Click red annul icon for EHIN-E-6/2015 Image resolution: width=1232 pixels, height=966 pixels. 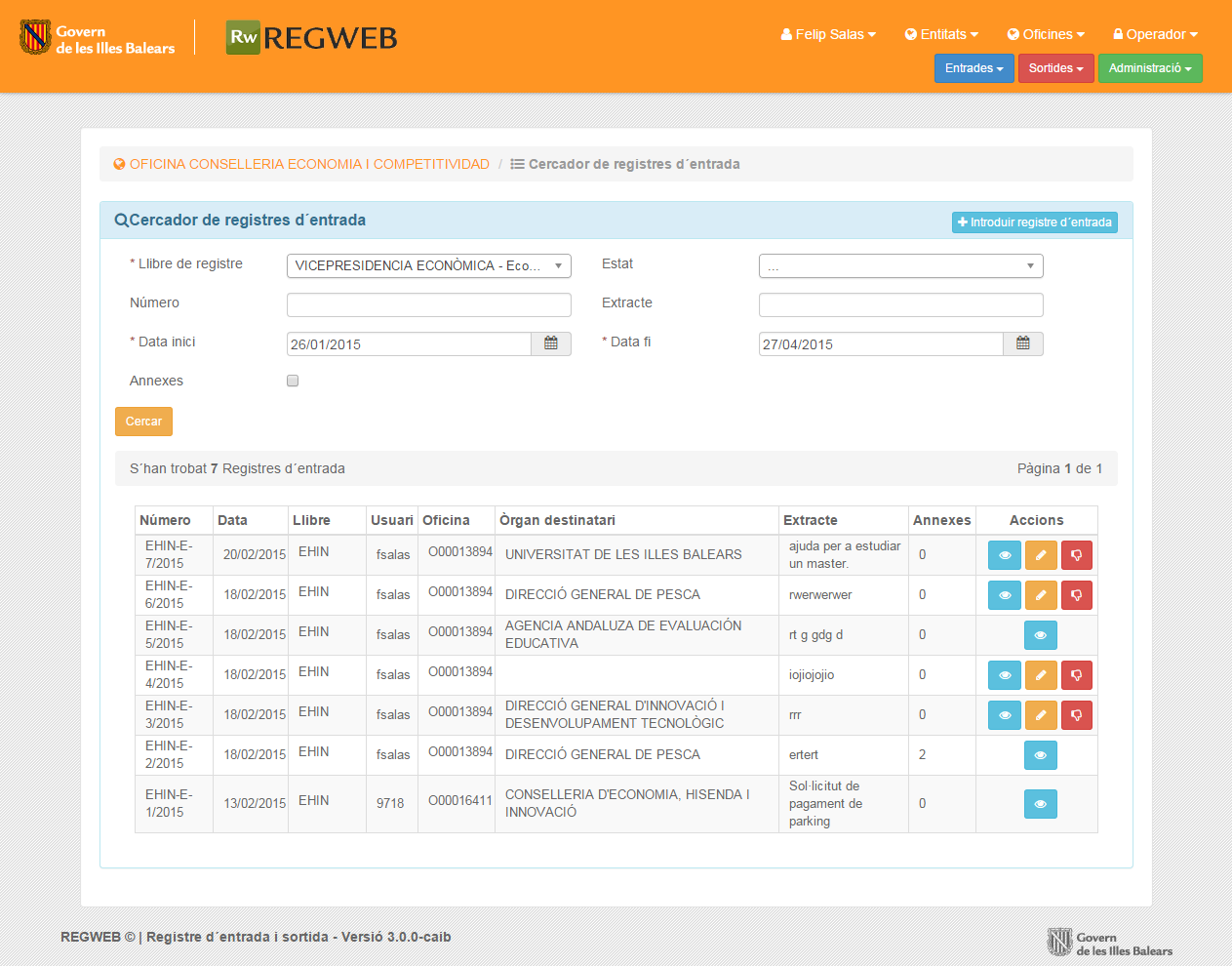click(x=1076, y=595)
